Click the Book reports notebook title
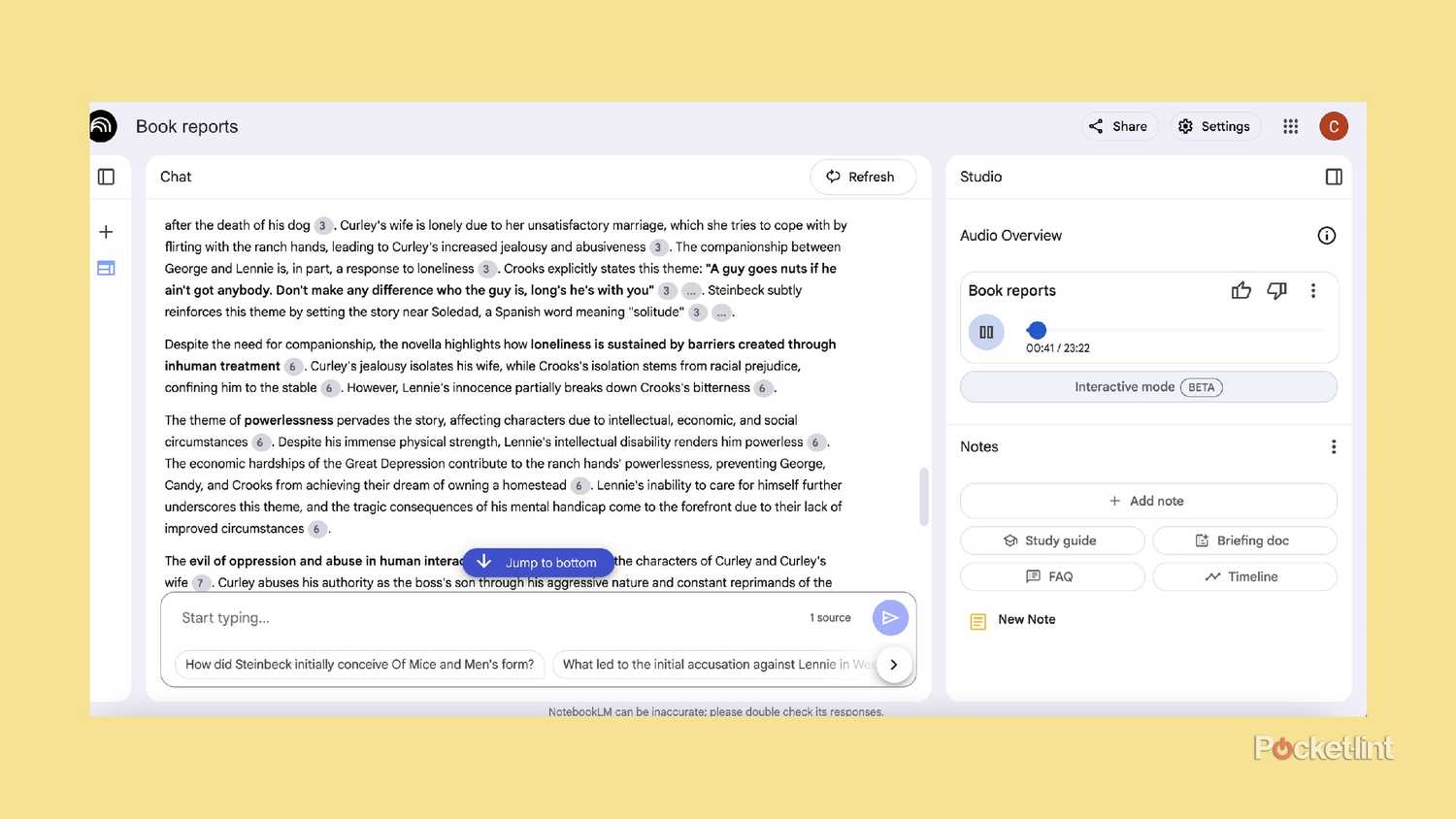This screenshot has height=819, width=1456. 186,126
